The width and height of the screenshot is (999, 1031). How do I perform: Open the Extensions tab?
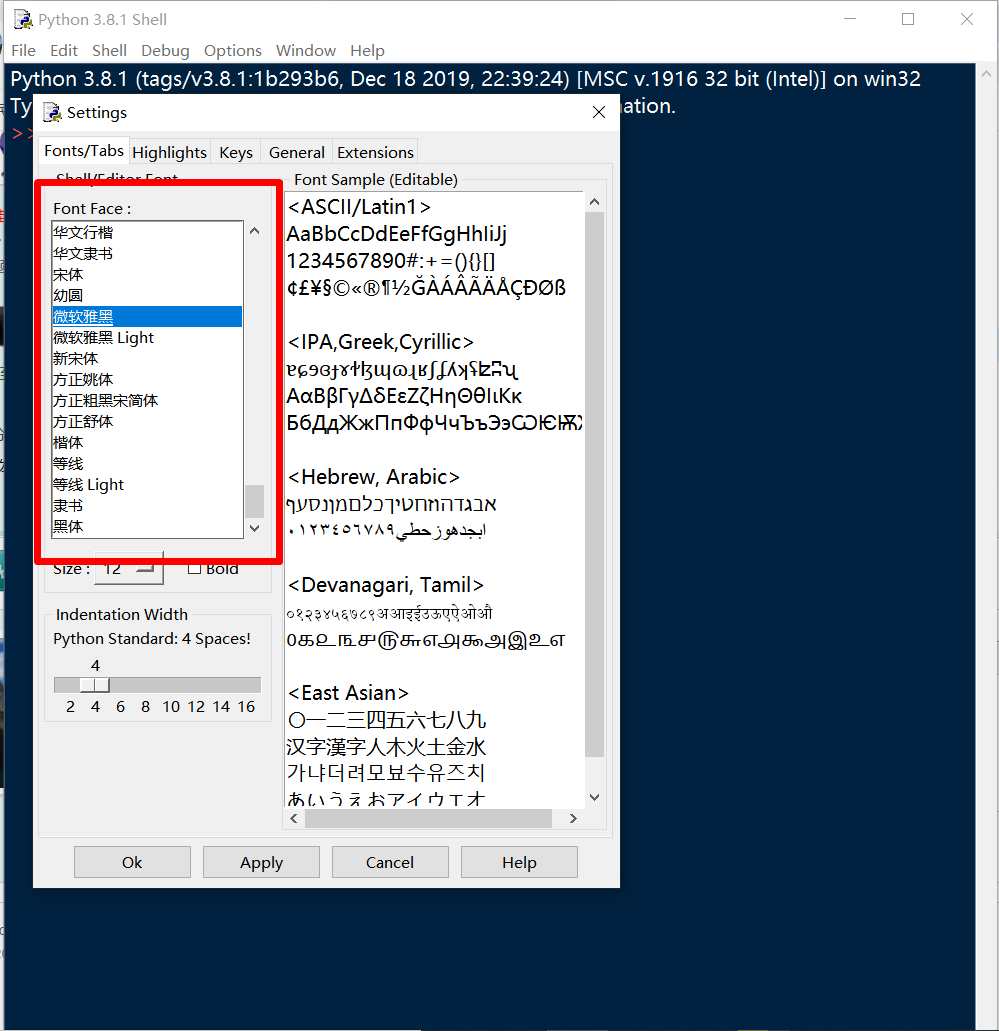(x=375, y=152)
